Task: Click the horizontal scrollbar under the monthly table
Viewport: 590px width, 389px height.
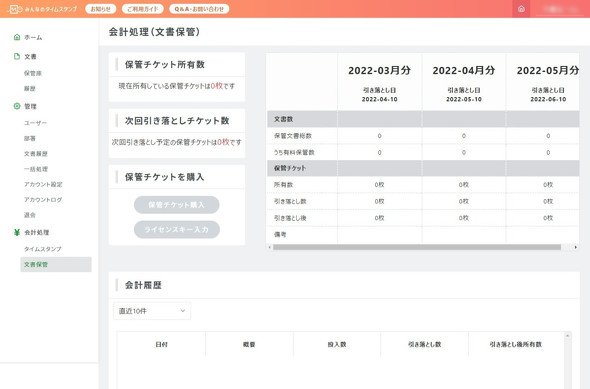Action: [x=417, y=247]
